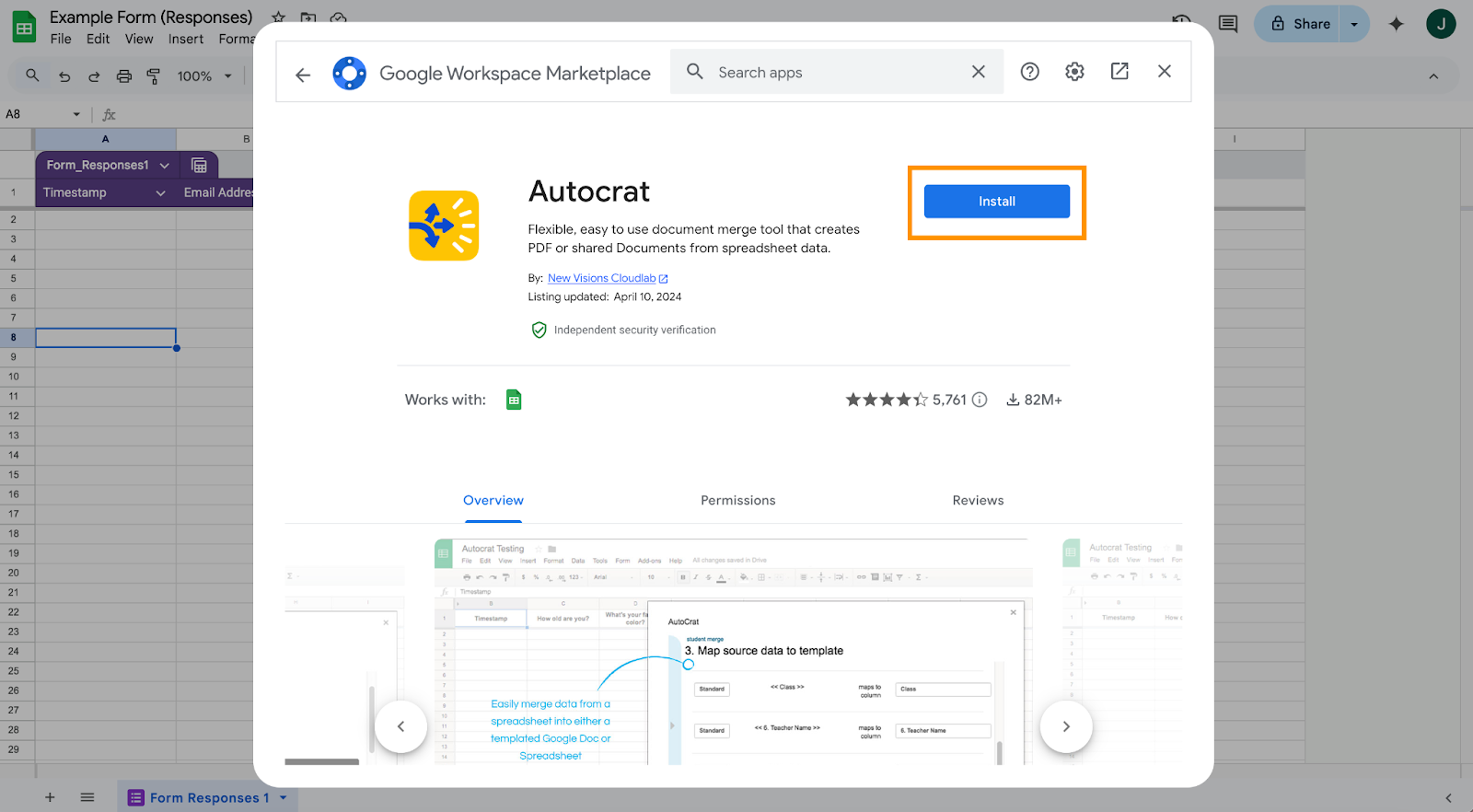Show next screenshot in carousel
This screenshot has height=812, width=1473.
[1066, 726]
